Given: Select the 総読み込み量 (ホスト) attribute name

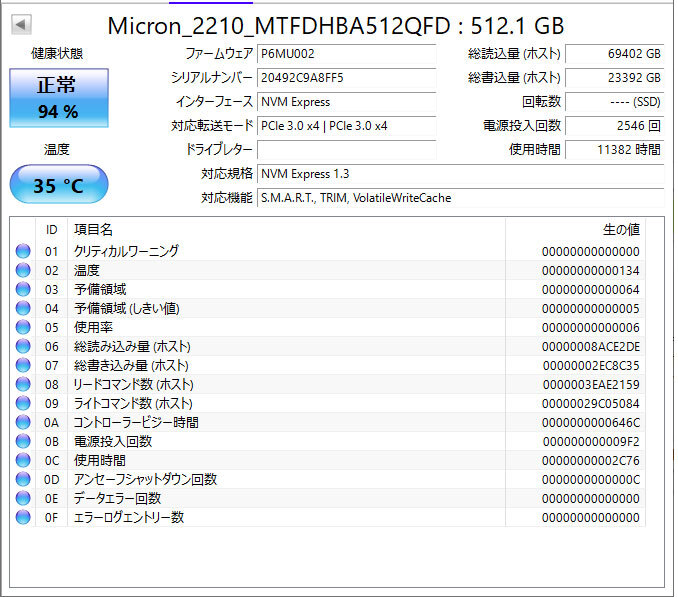Looking at the screenshot, I should [x=132, y=347].
